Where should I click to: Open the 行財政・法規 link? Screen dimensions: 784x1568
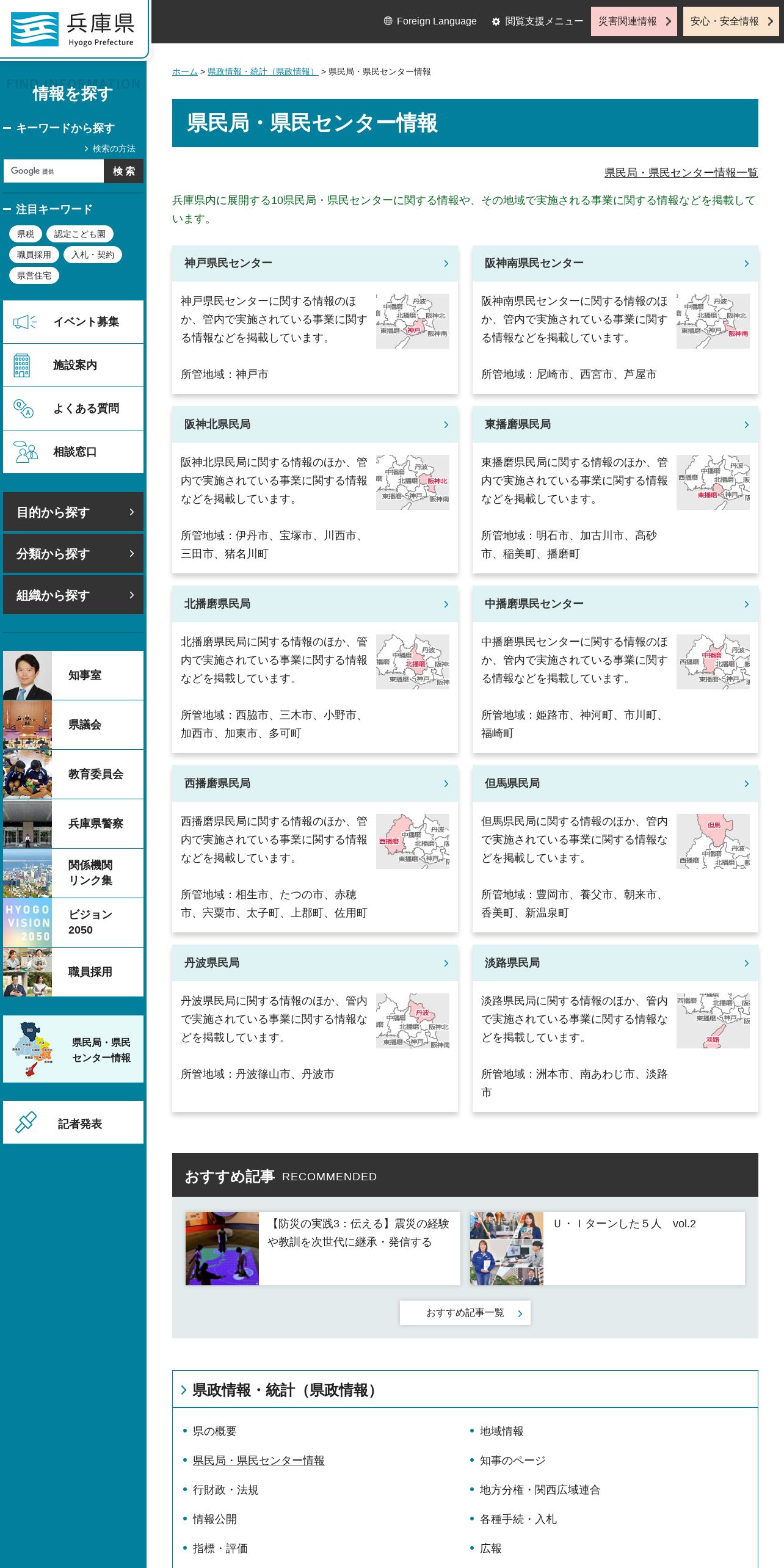(226, 1490)
